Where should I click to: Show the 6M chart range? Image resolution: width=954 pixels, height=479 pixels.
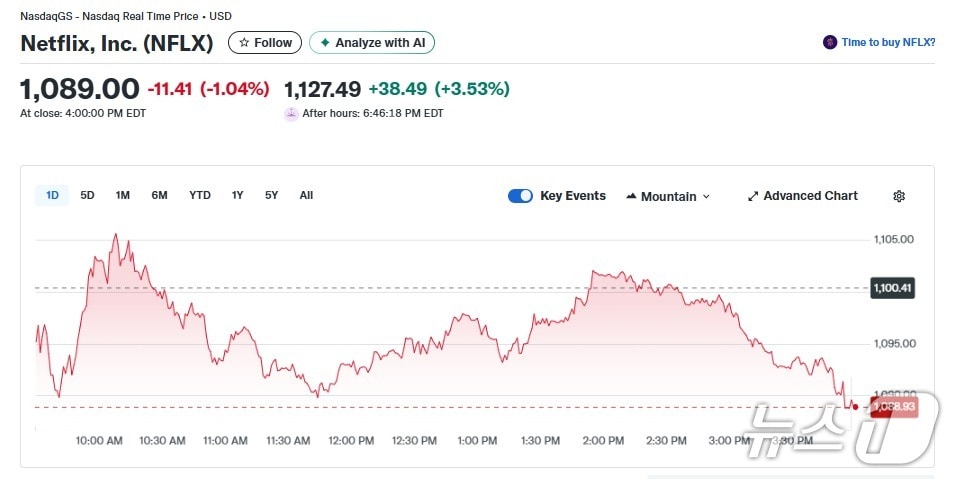click(159, 195)
